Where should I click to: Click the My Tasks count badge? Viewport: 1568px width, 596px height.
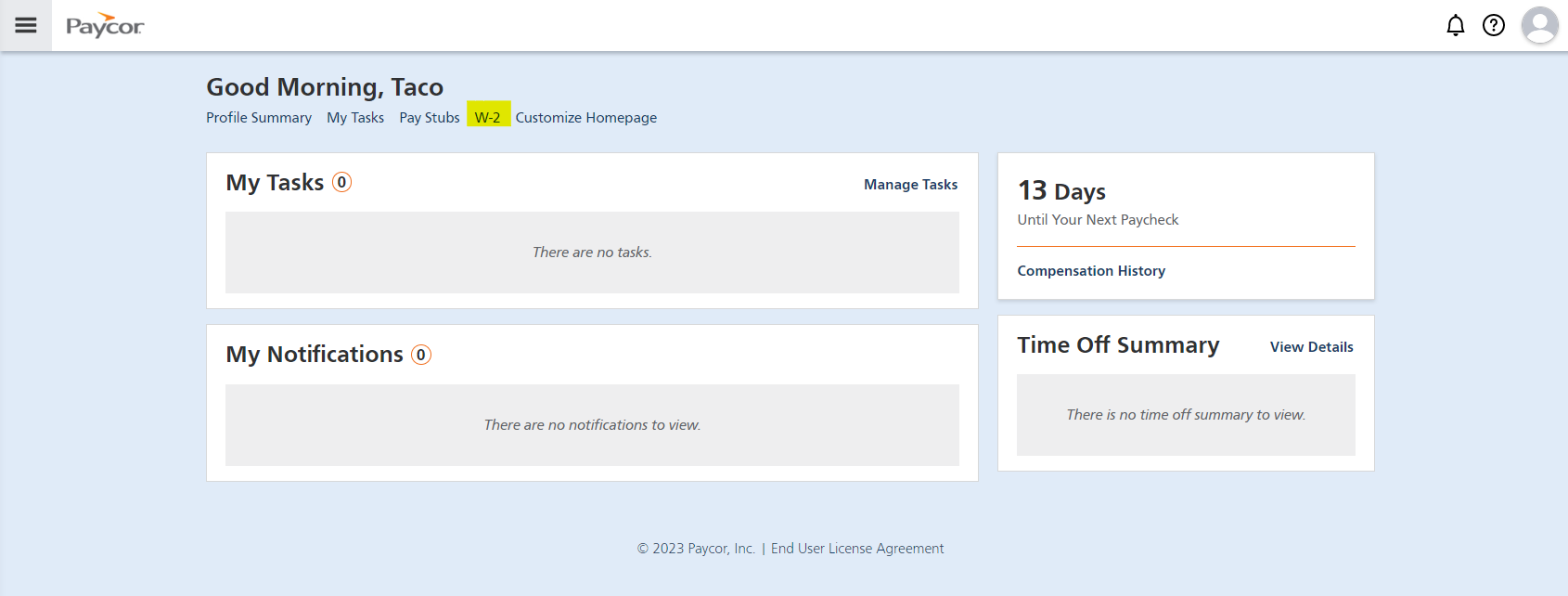pos(341,183)
